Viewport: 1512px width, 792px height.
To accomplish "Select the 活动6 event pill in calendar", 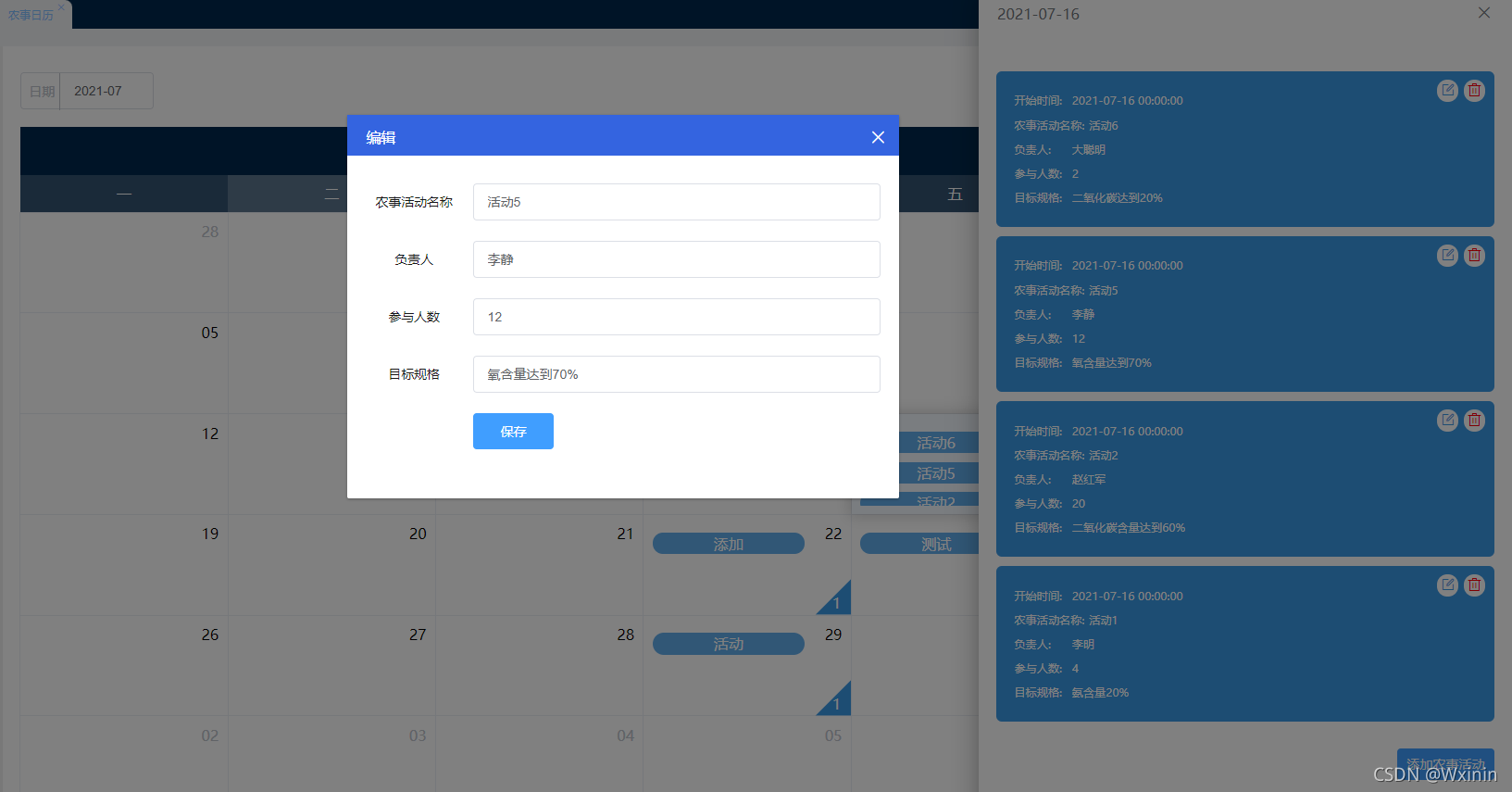I will tap(936, 443).
